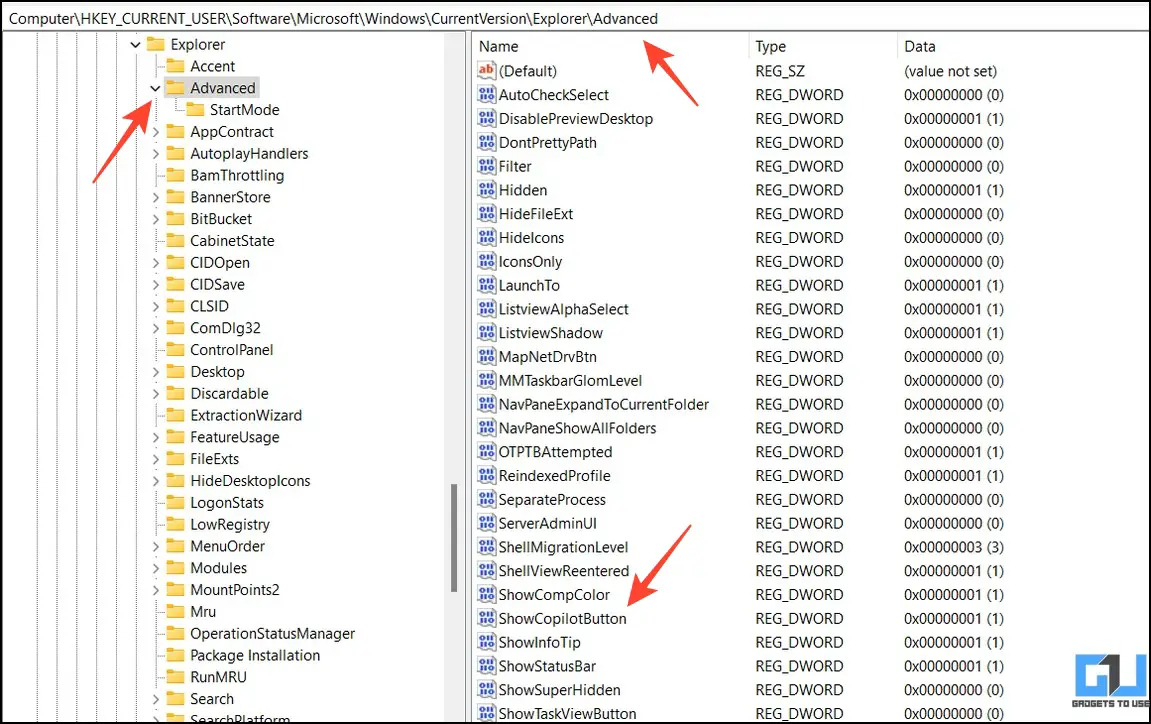Image resolution: width=1151 pixels, height=724 pixels.
Task: Click the ShowCopilotButton DWORD icon
Action: point(486,618)
